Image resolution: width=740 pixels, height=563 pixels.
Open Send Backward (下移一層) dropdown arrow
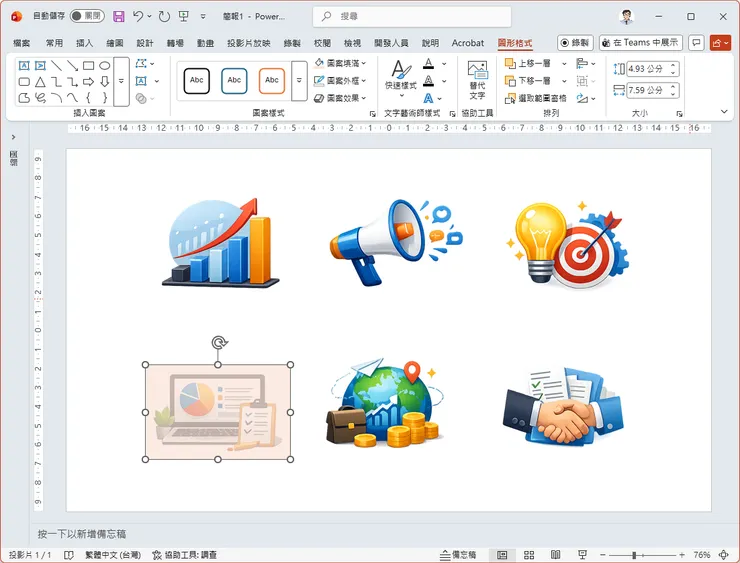coord(564,81)
